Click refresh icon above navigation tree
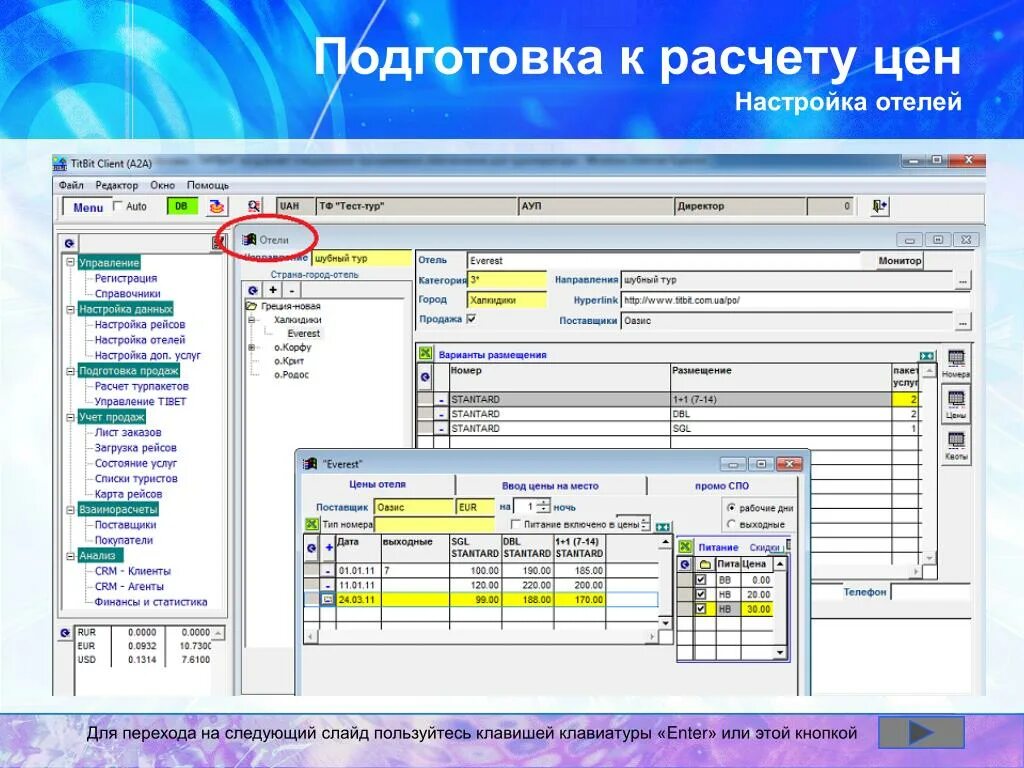 [x=69, y=243]
